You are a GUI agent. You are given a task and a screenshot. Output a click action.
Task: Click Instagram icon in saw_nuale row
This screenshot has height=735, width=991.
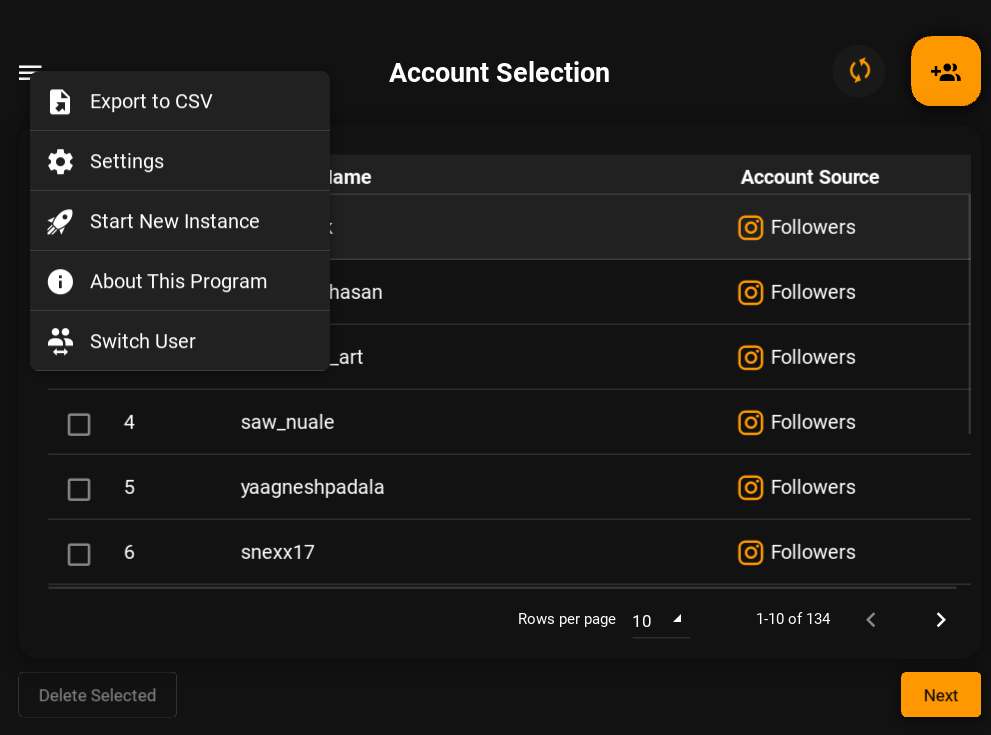(x=750, y=423)
